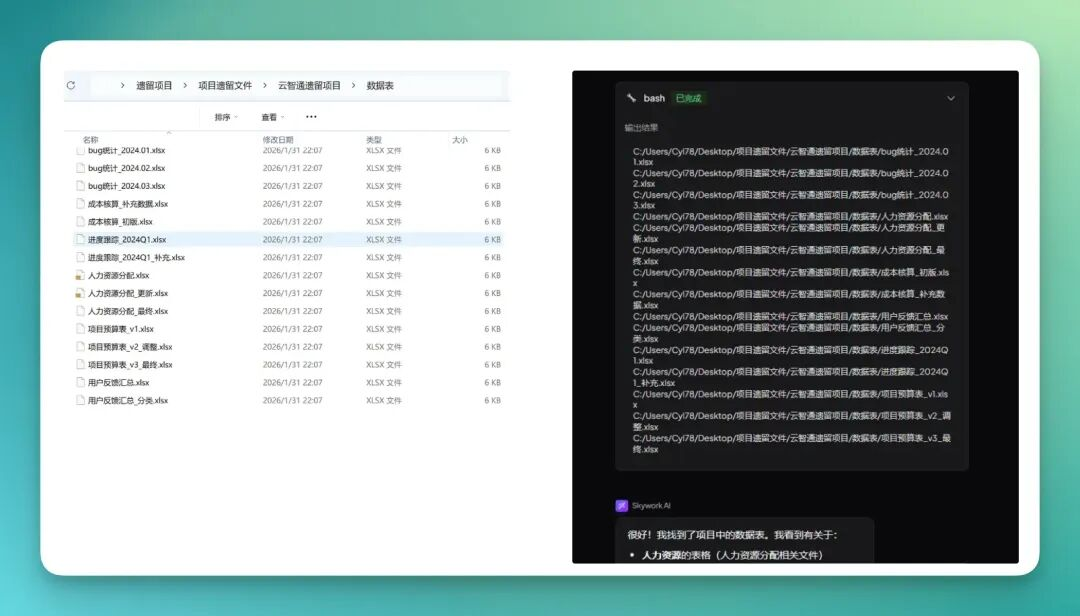This screenshot has height=616, width=1080.
Task: Open the 排序 sort dropdown
Action: coord(225,117)
